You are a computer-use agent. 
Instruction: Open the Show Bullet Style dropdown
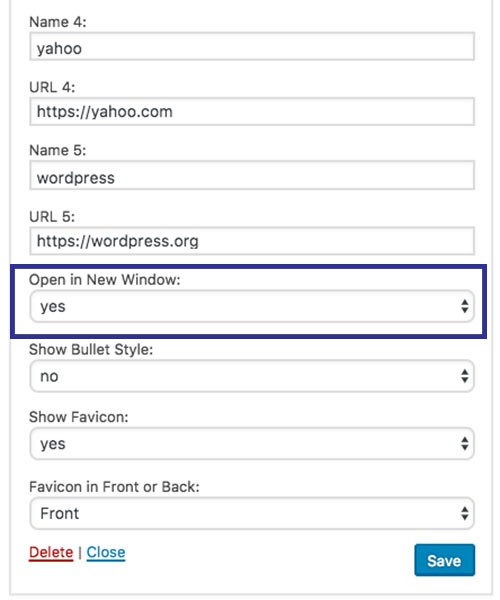(x=252, y=376)
